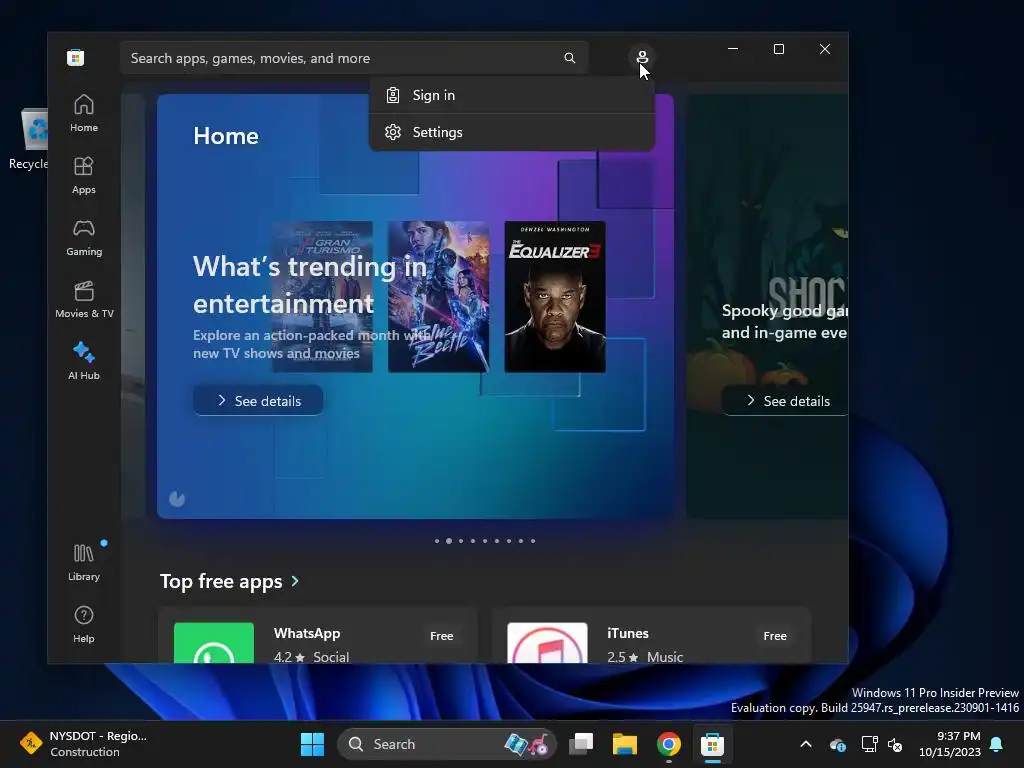Show hidden system tray icons
The height and width of the screenshot is (768, 1024).
806,744
